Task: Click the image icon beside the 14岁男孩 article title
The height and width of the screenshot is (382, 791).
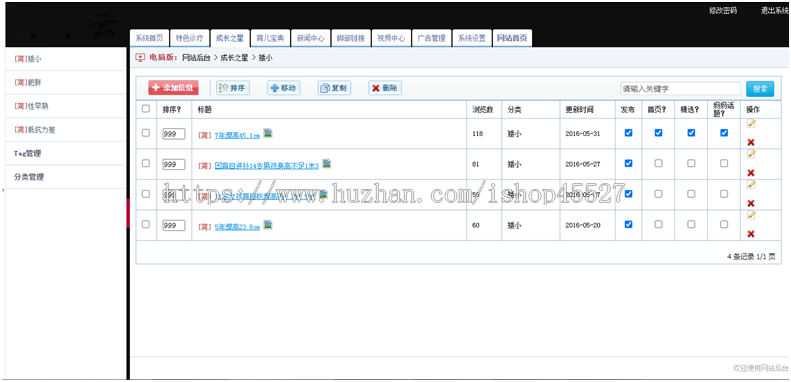Action: pyautogui.click(x=326, y=163)
